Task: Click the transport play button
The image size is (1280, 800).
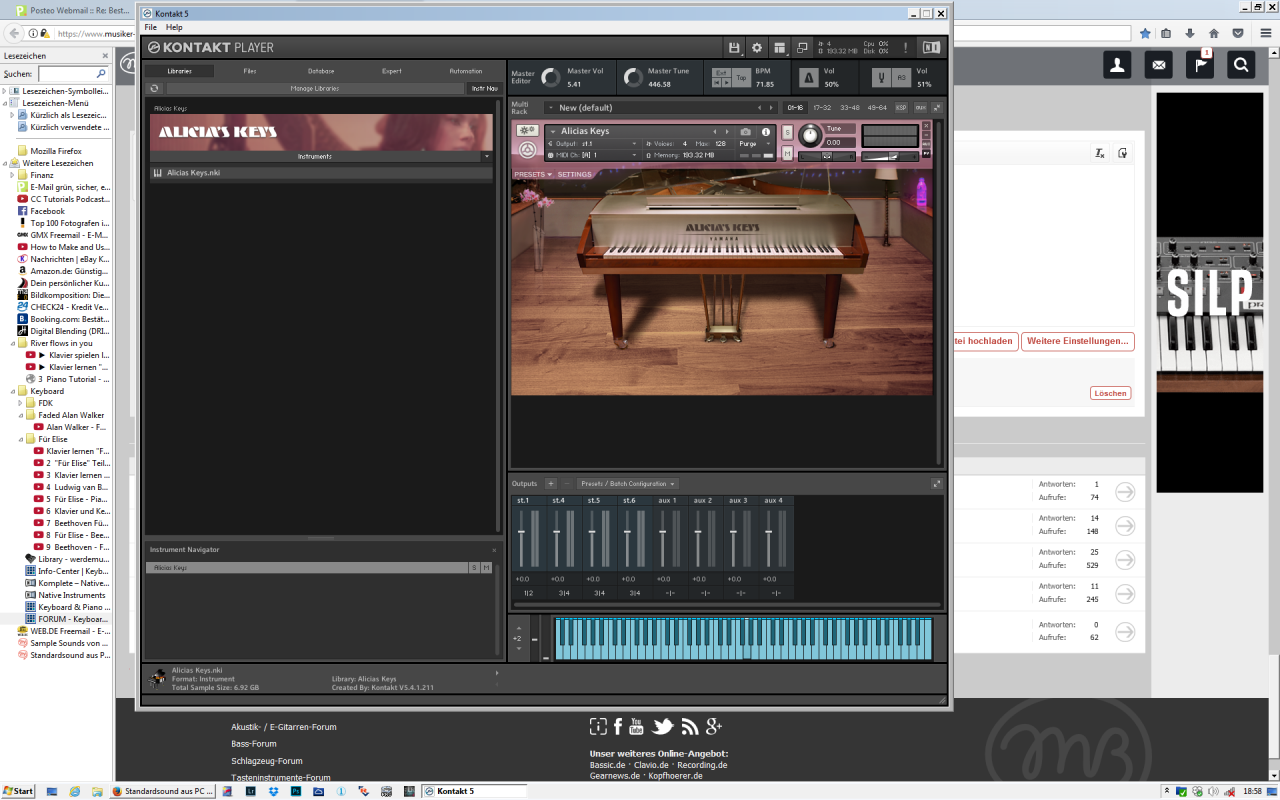Action: (x=727, y=83)
